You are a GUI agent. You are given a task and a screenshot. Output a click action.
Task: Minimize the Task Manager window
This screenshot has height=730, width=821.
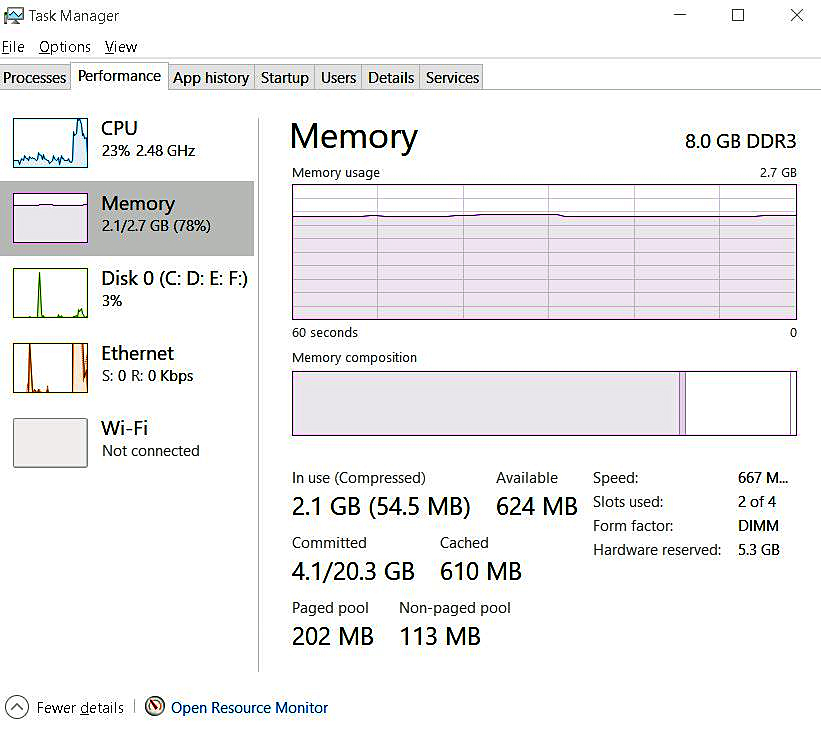click(x=680, y=15)
